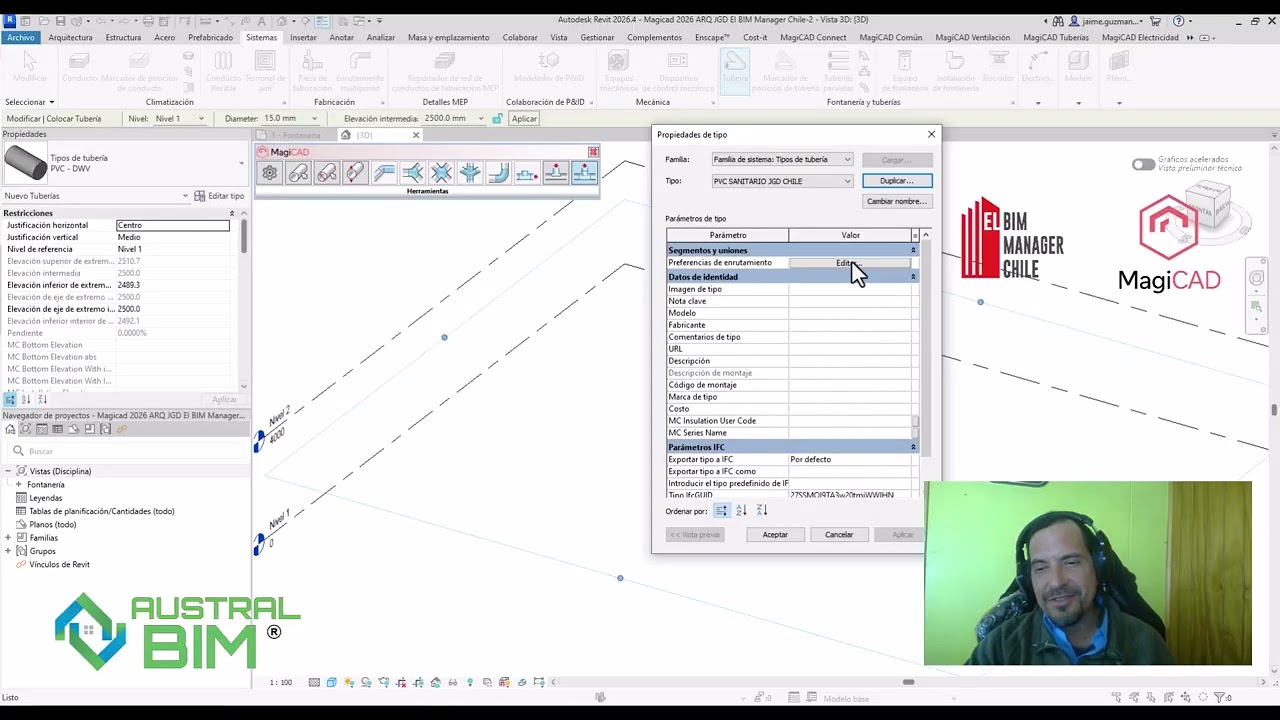Click project browser families filter icon
This screenshot has width=1280, height=720.
(x=89, y=429)
